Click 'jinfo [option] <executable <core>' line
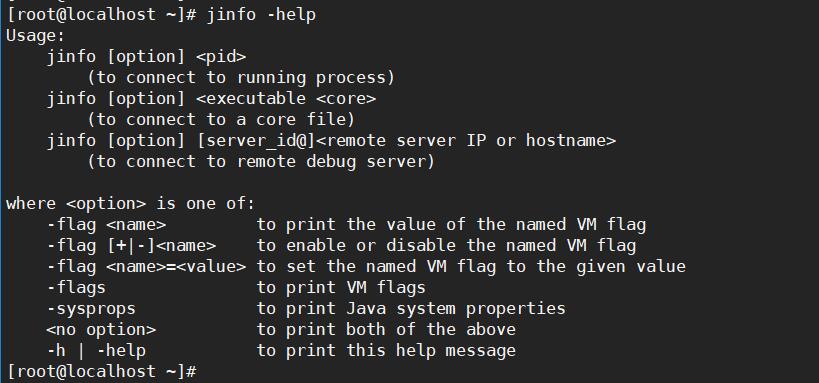Image resolution: width=819 pixels, height=383 pixels. point(211,99)
